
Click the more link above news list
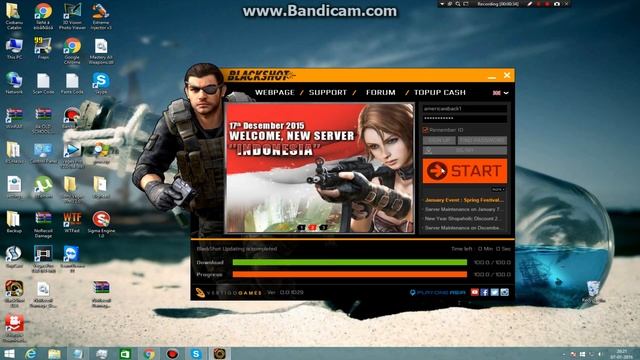[498, 190]
